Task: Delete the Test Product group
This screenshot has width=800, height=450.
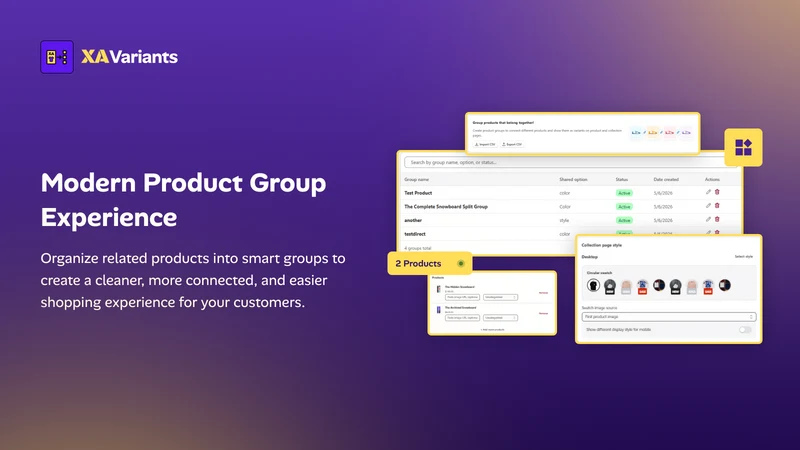Action: (717, 192)
